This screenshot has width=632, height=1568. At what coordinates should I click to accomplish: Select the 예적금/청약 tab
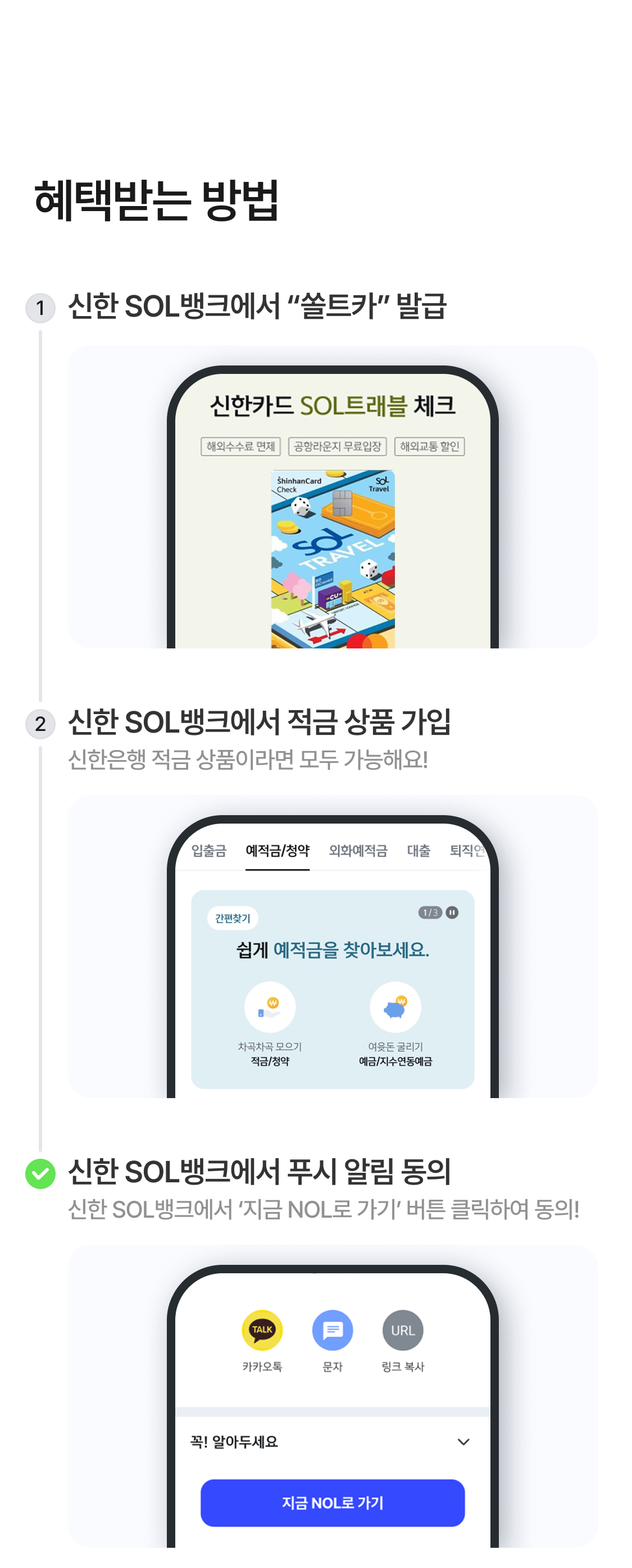point(278,851)
